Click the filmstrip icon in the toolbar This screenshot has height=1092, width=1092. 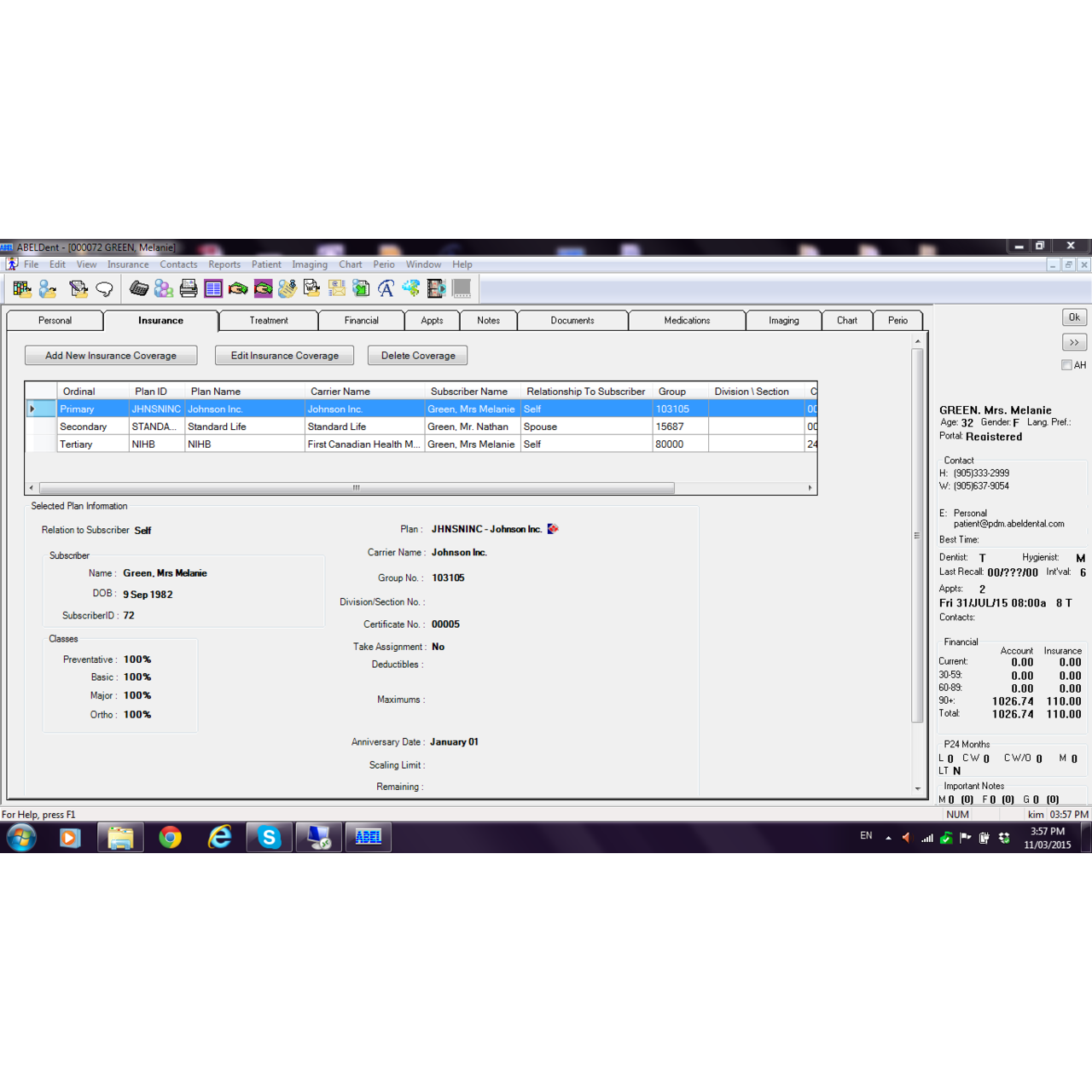click(436, 289)
